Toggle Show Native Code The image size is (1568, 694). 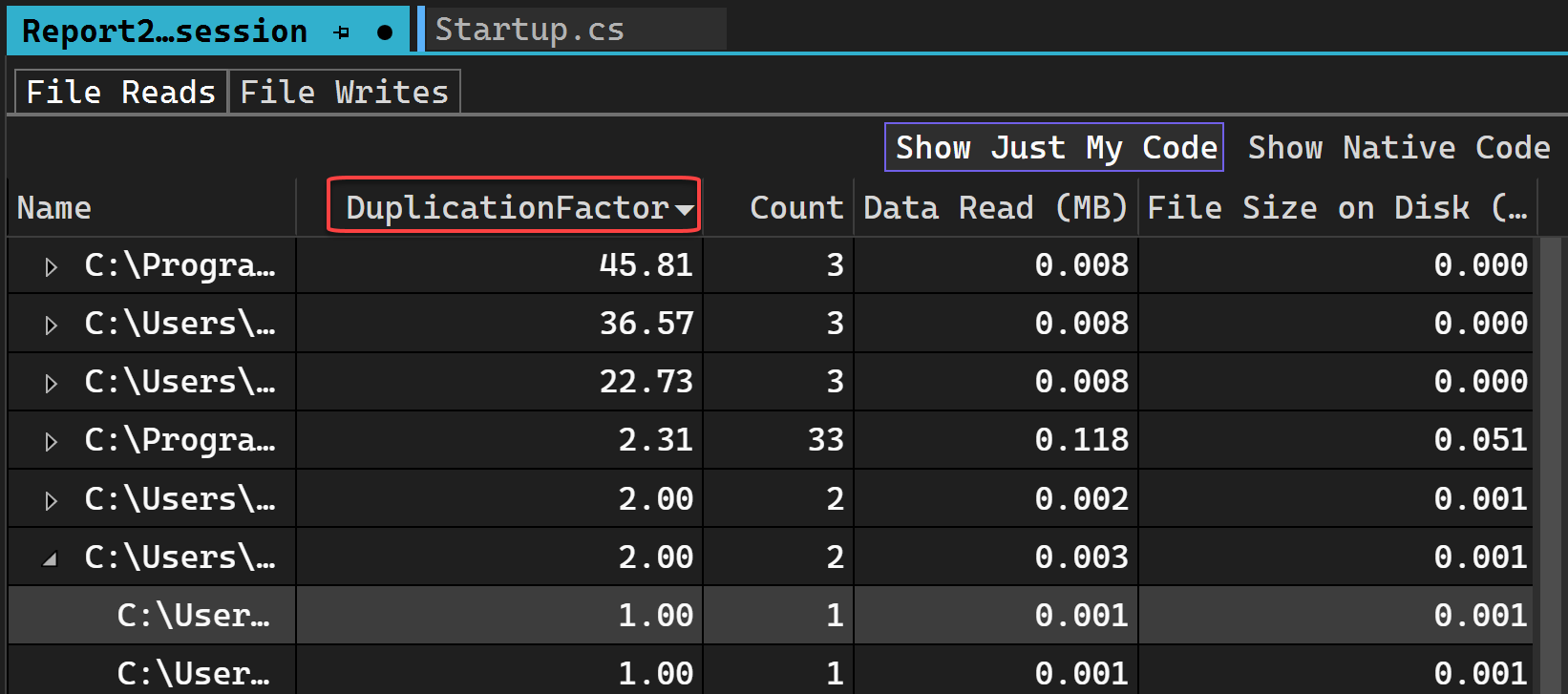pyautogui.click(x=1399, y=147)
